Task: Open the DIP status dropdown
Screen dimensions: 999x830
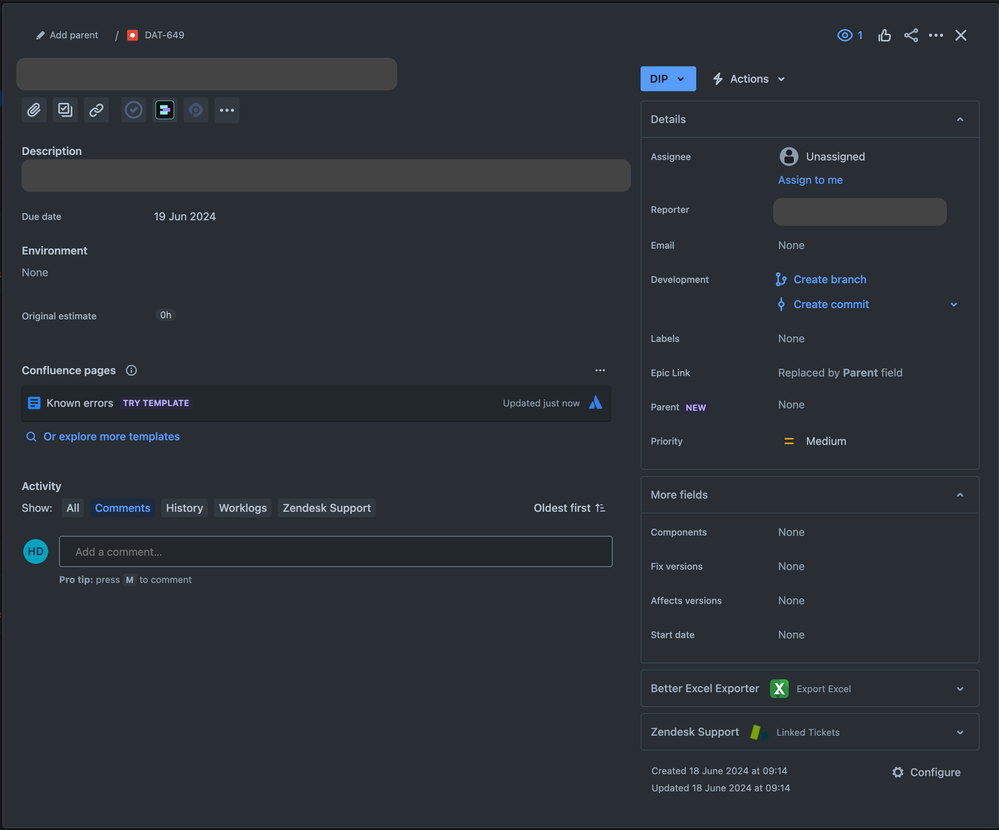Action: coord(668,79)
